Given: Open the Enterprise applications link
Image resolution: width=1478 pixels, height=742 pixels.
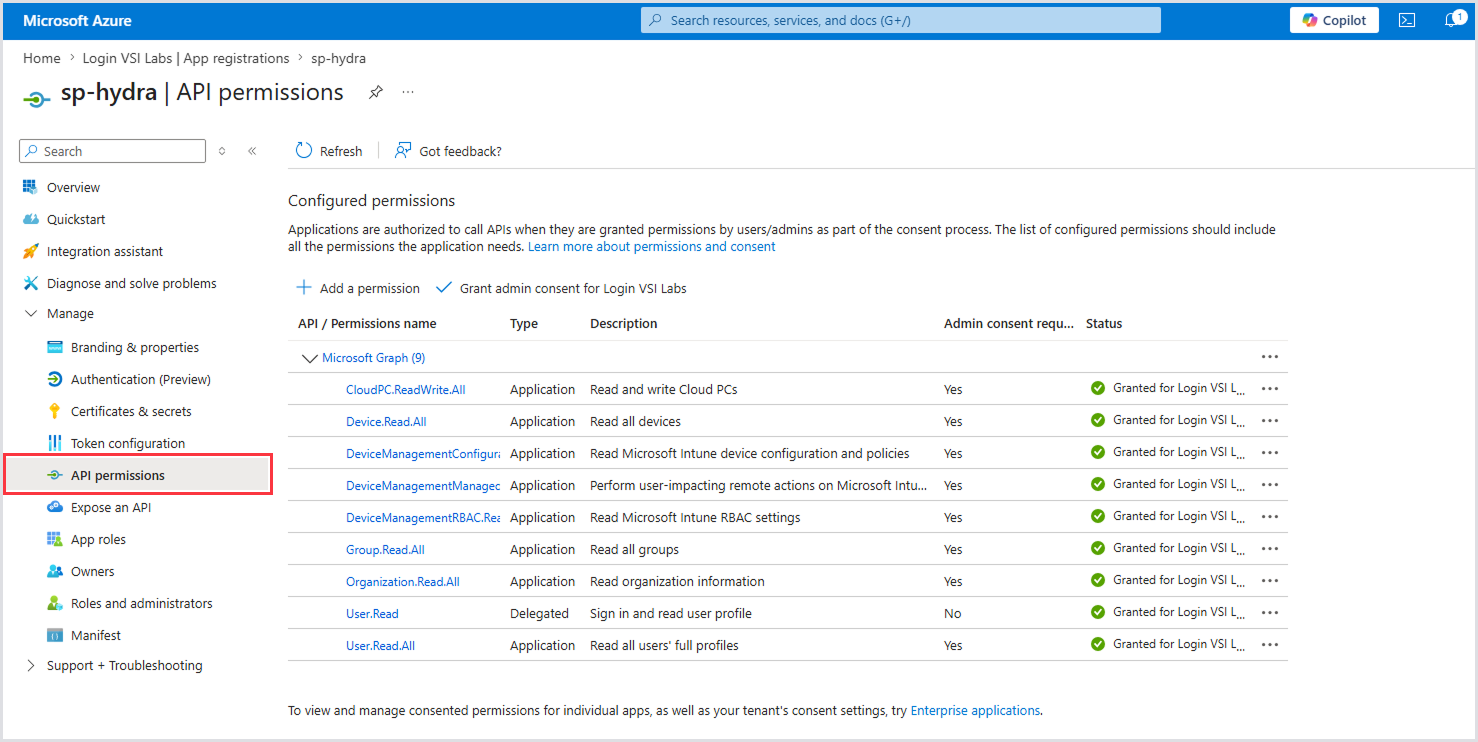Looking at the screenshot, I should coord(975,710).
